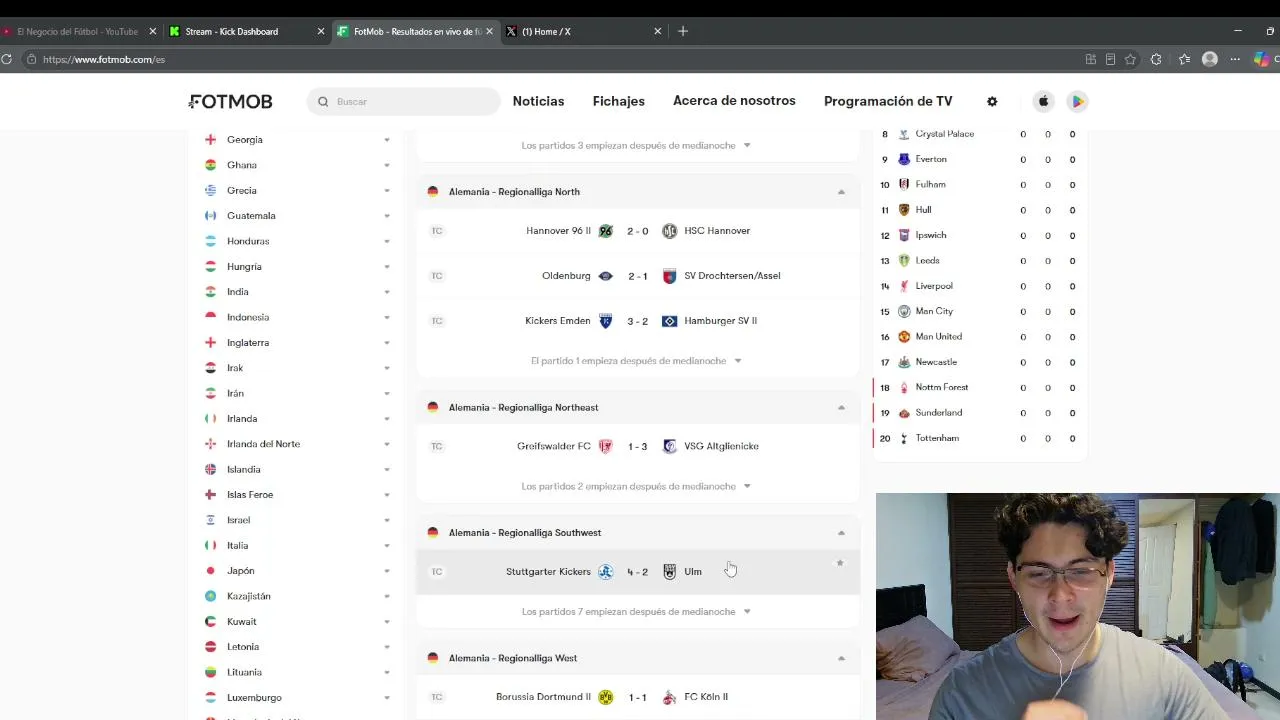
Task: Click the FotMob logo
Action: (x=230, y=101)
